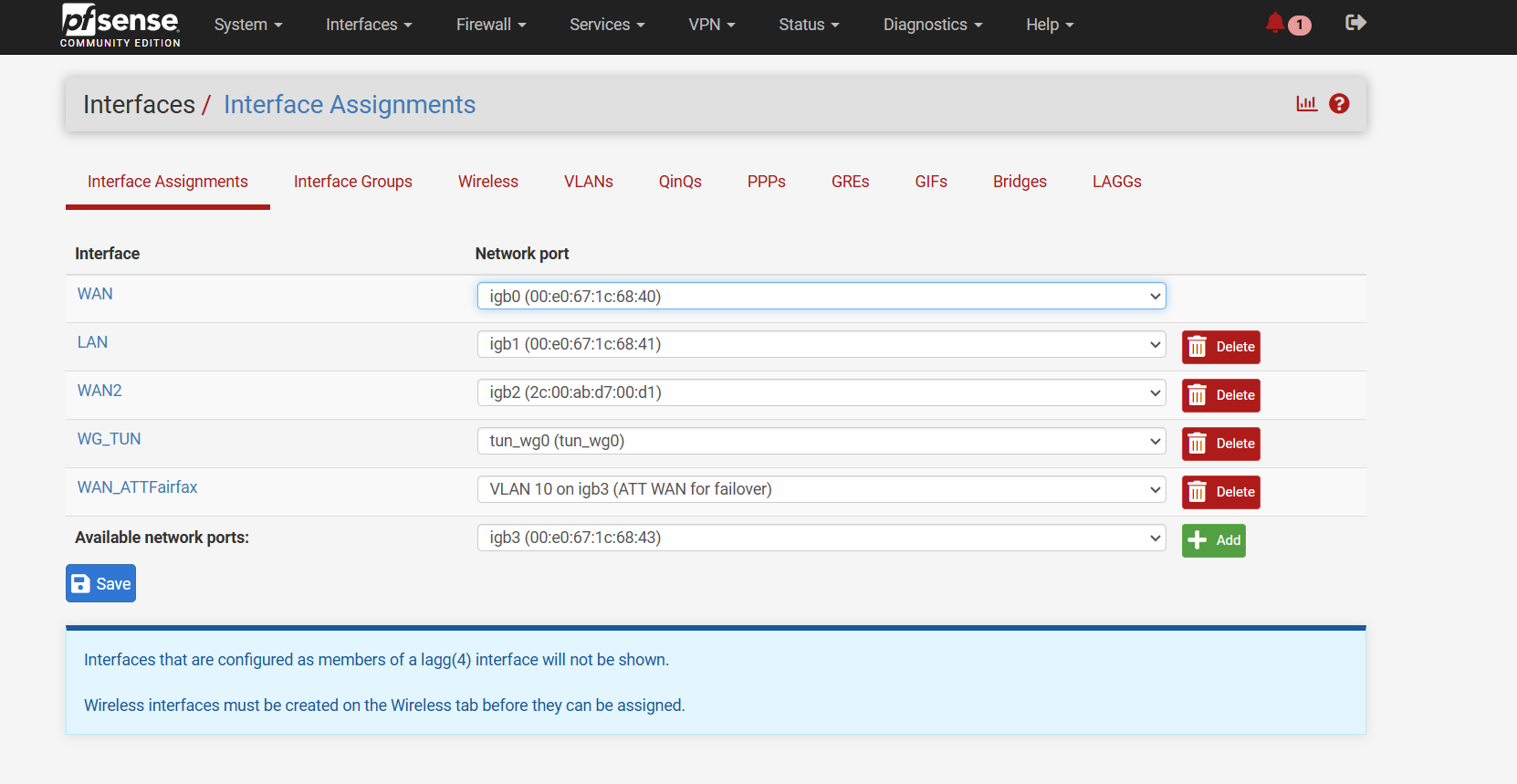1517x784 pixels.
Task: Switch to the Wireless tab
Action: 488,182
